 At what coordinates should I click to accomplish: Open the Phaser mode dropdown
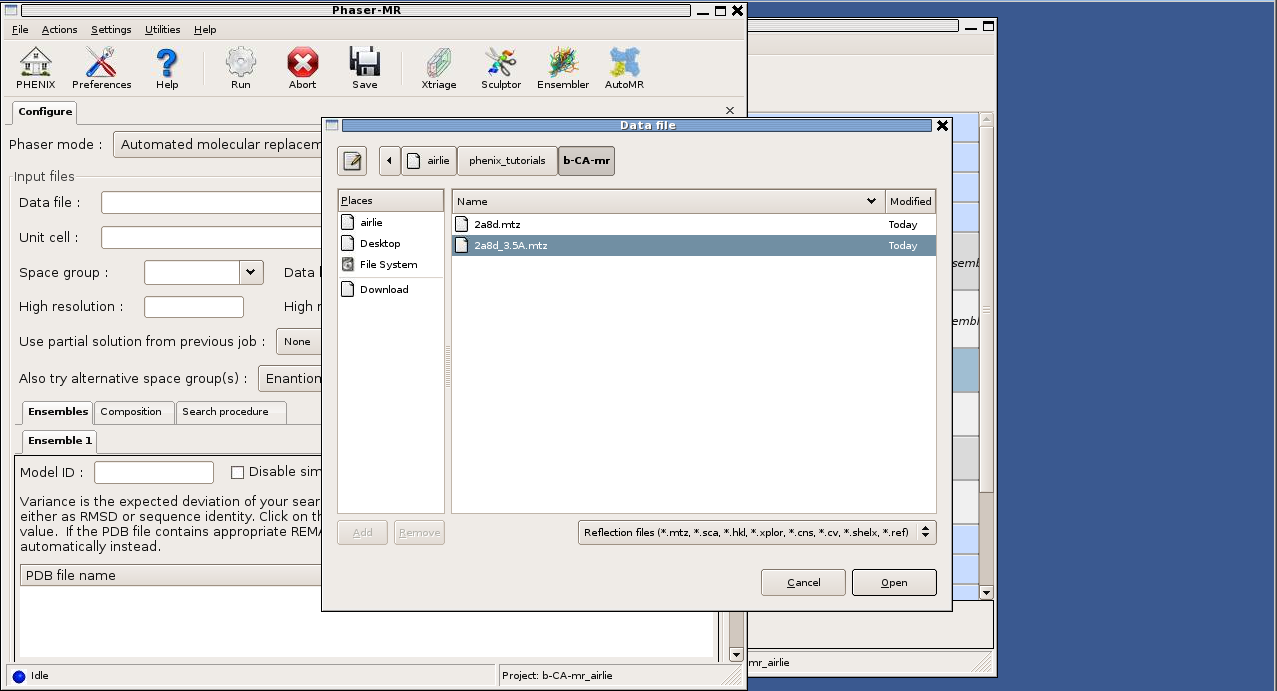point(220,145)
